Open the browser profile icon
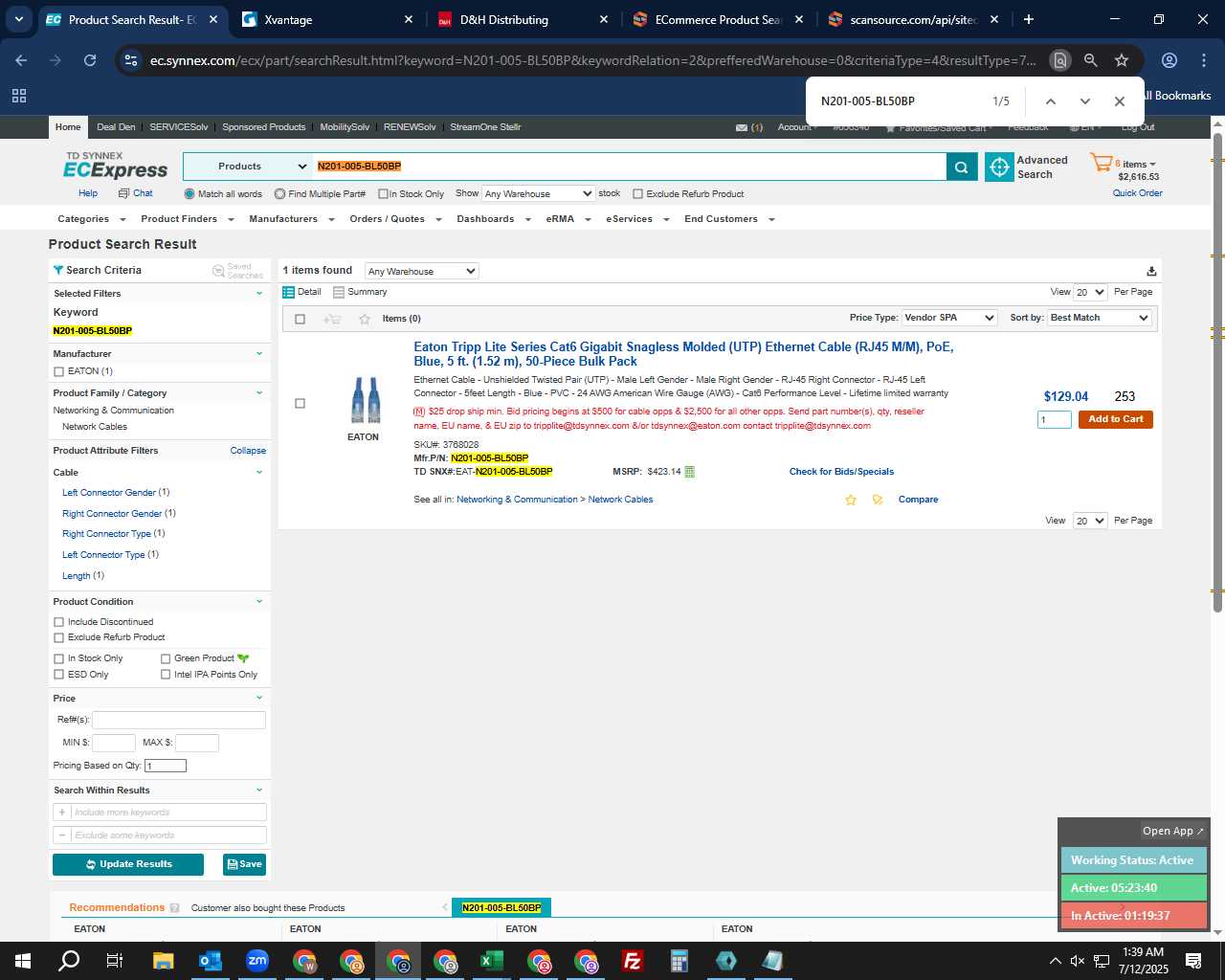This screenshot has height=980, width=1225. (1169, 60)
